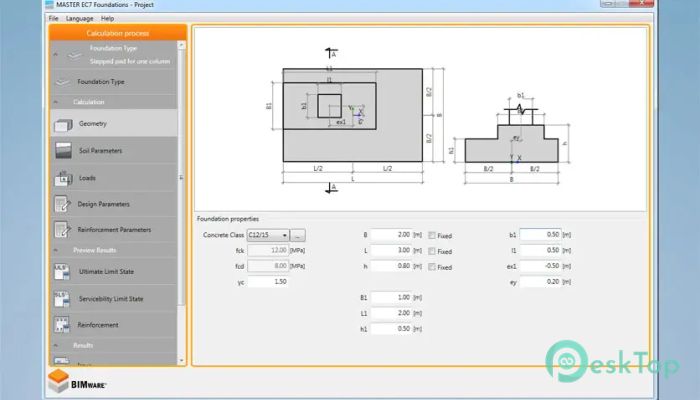Click the sidebar scrollbar thumb
The width and height of the screenshot is (700, 400).
(x=181, y=179)
